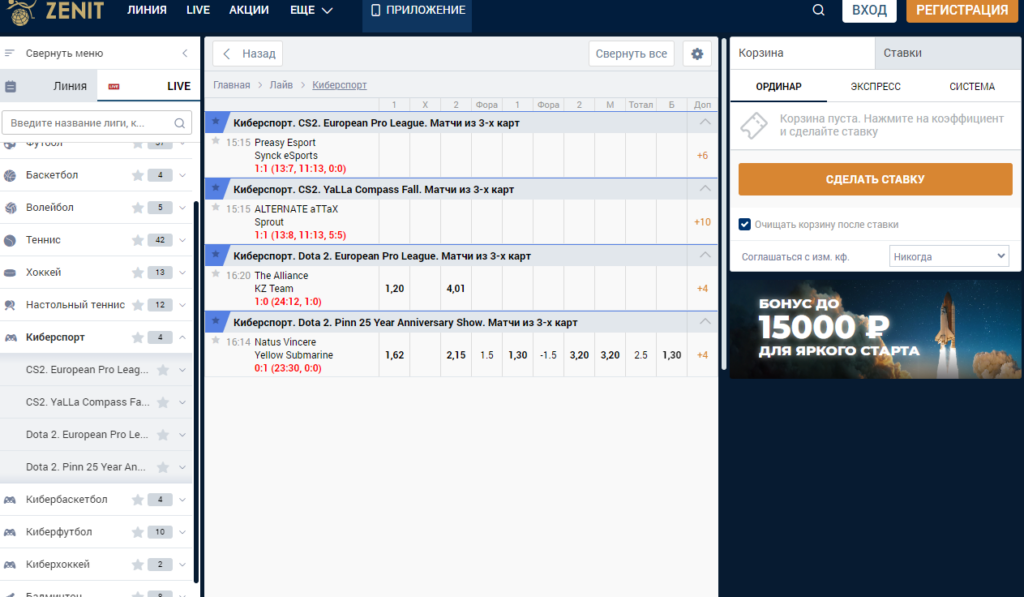The image size is (1024, 597).
Task: Open +10 extra markets for ALTERNATE aTTaX
Action: pyautogui.click(x=702, y=222)
